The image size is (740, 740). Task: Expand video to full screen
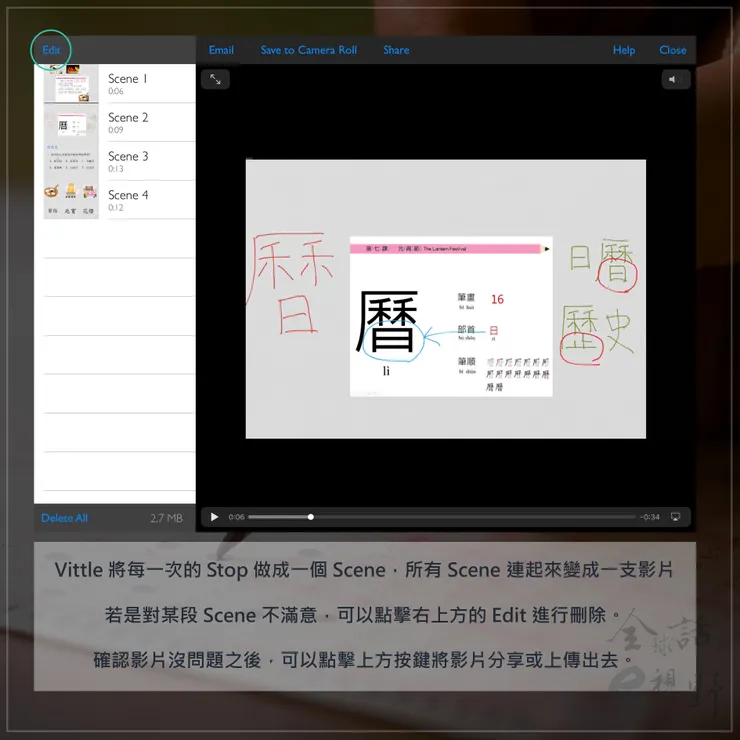pyautogui.click(x=215, y=79)
